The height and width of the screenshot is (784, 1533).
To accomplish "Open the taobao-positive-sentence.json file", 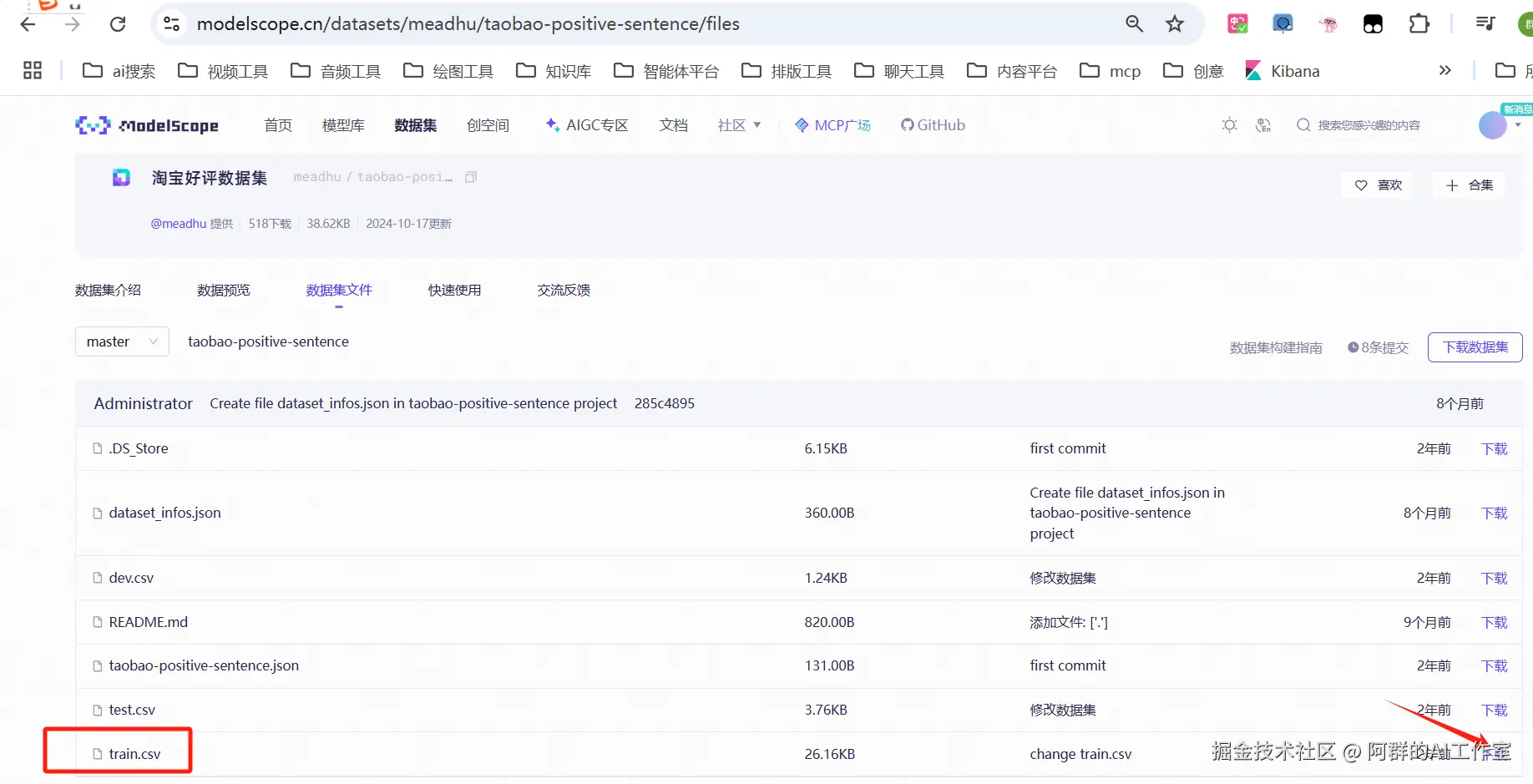I will click(x=204, y=665).
